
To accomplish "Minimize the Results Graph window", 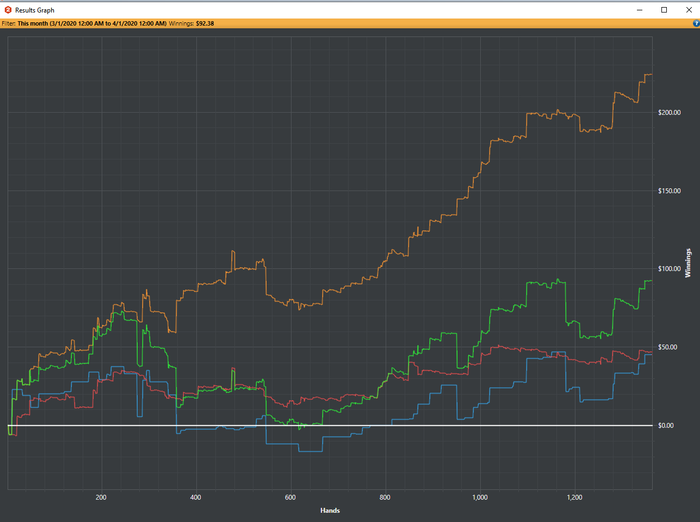I will coord(640,10).
